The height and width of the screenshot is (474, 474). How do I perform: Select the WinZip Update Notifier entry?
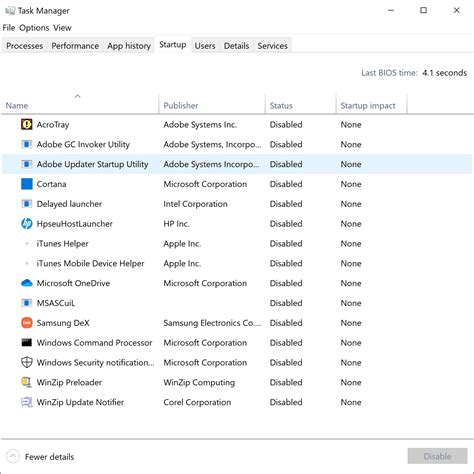pos(80,402)
